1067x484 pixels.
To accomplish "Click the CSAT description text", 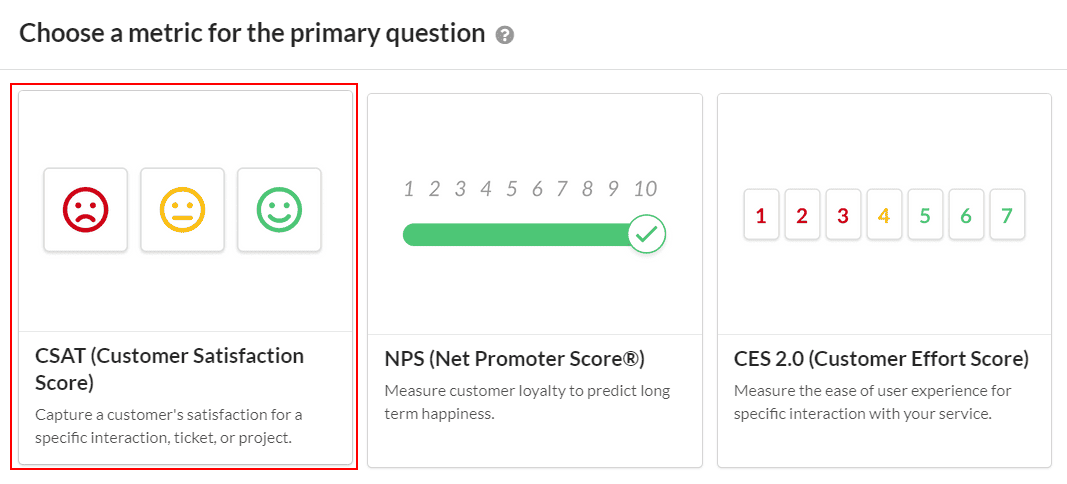I will (169, 426).
